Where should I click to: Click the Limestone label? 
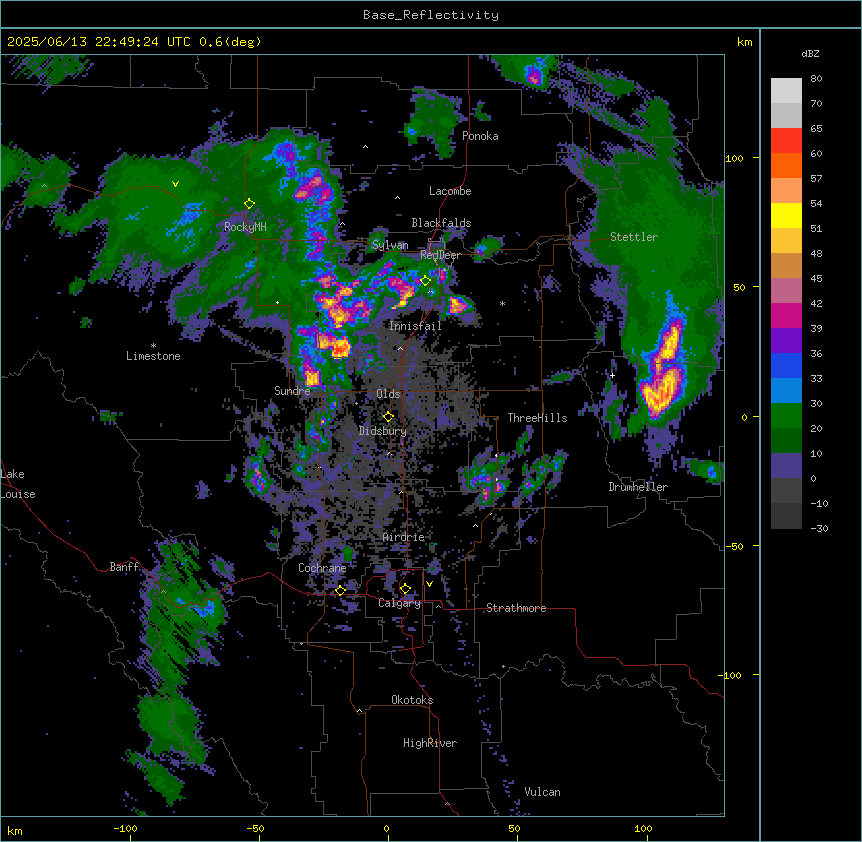[153, 356]
